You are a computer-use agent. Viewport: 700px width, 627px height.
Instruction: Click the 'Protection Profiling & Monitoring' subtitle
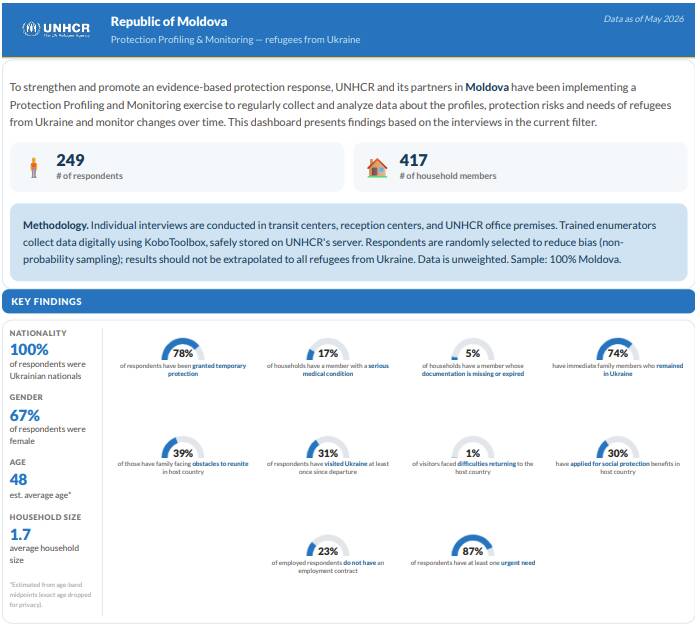click(235, 40)
